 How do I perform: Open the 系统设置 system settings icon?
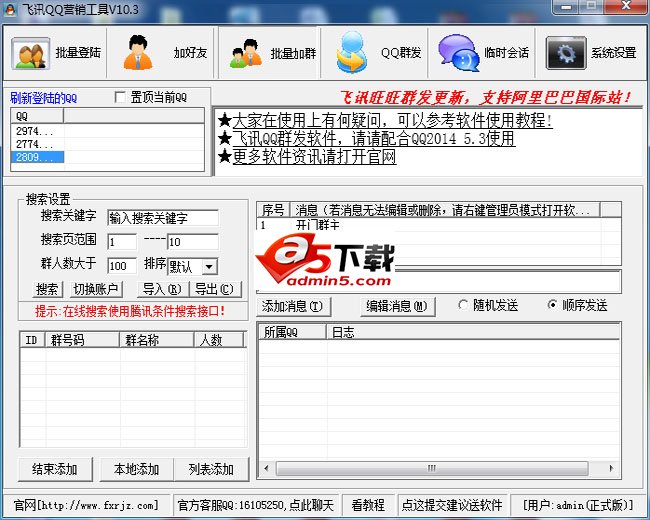tap(566, 53)
